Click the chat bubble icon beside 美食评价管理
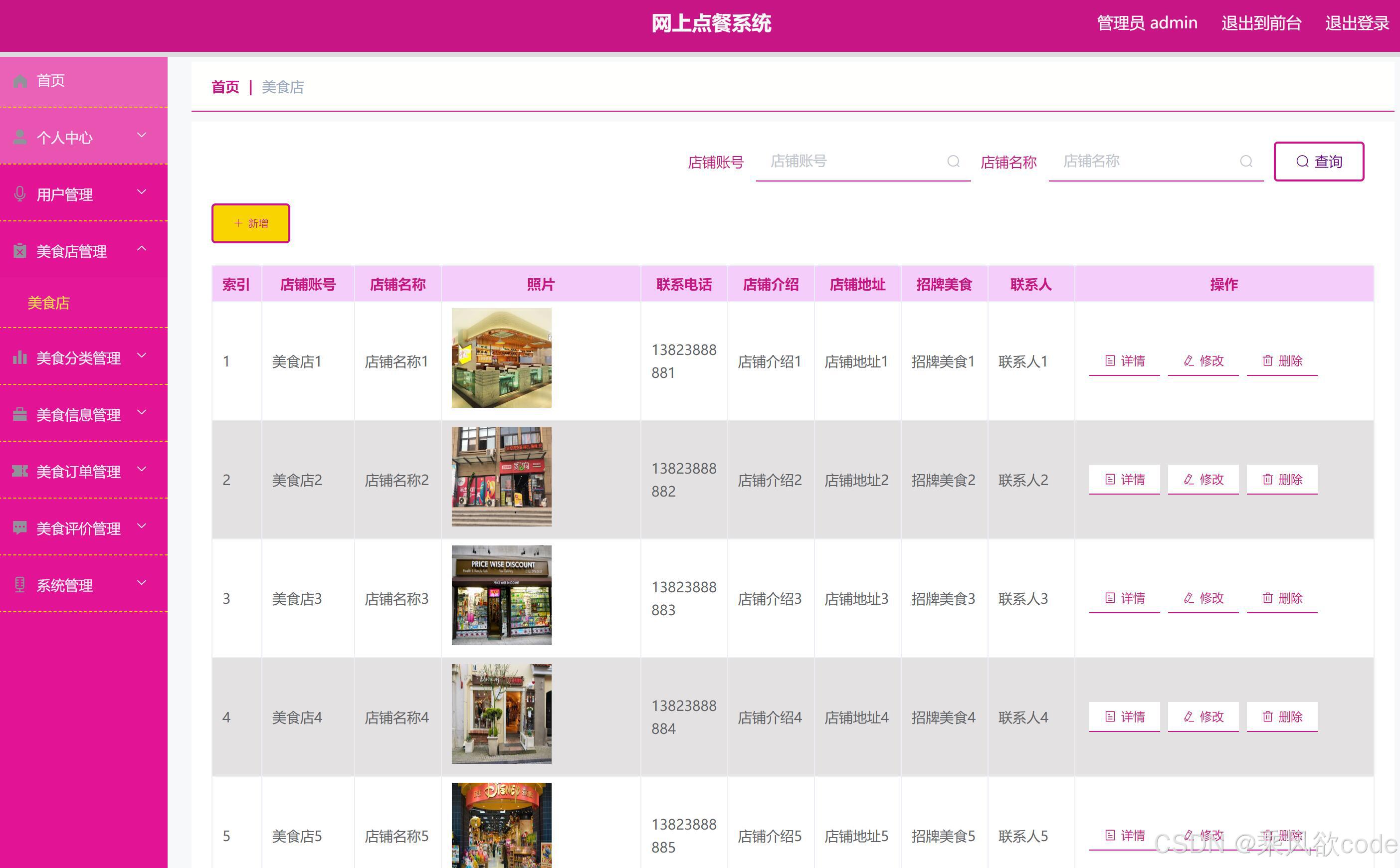The height and width of the screenshot is (868, 1400). [20, 528]
